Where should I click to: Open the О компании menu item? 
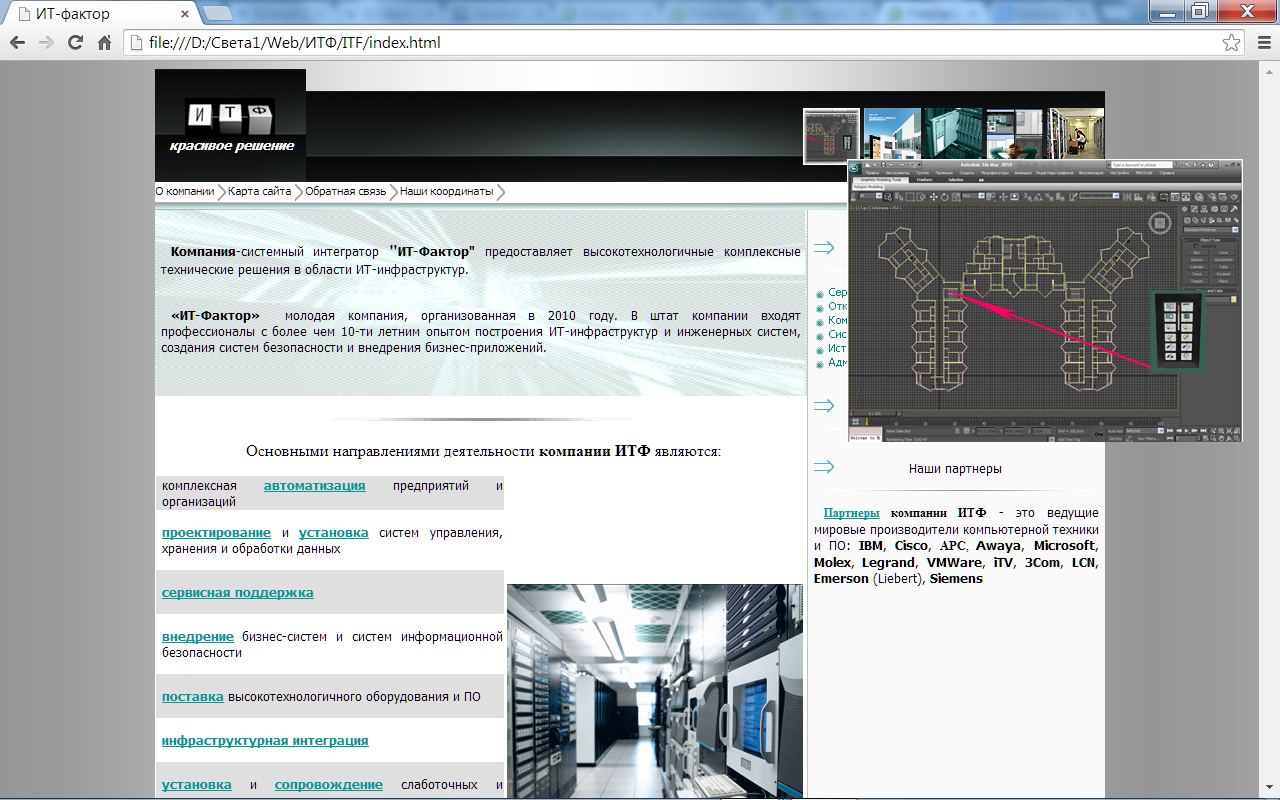pos(185,191)
